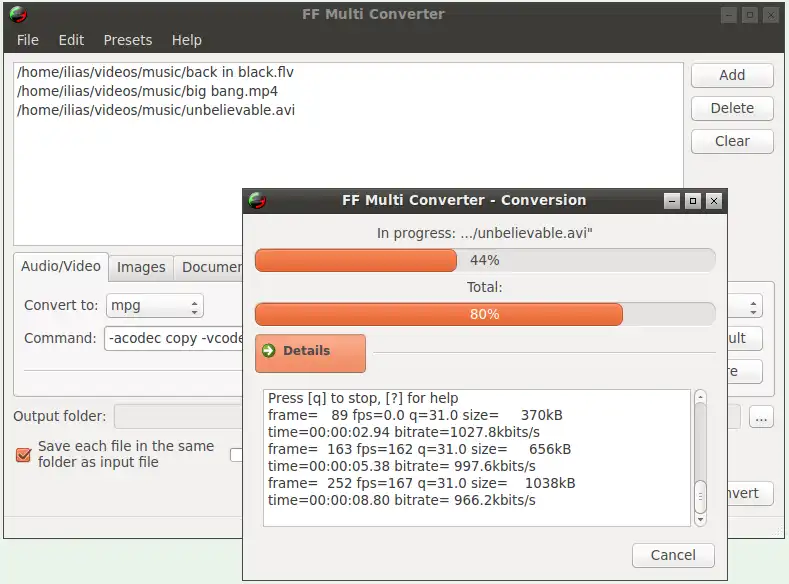The image size is (789, 584).
Task: Click the details log scrollbar handle
Action: [700, 496]
